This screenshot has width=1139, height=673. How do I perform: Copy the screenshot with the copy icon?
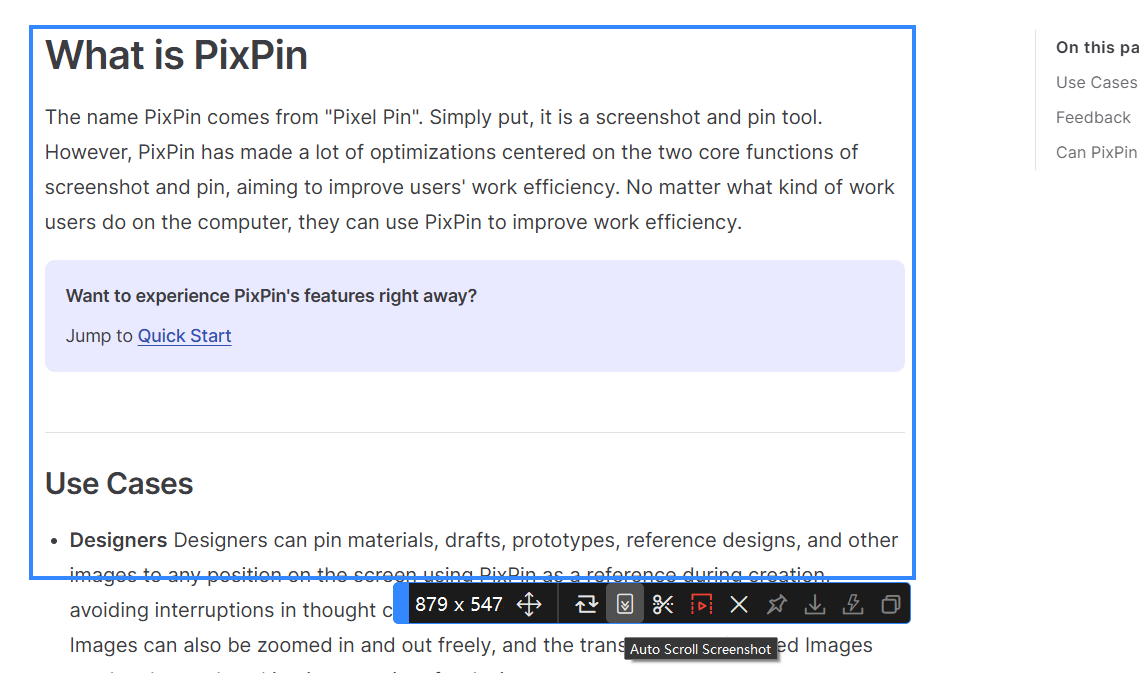(x=890, y=604)
